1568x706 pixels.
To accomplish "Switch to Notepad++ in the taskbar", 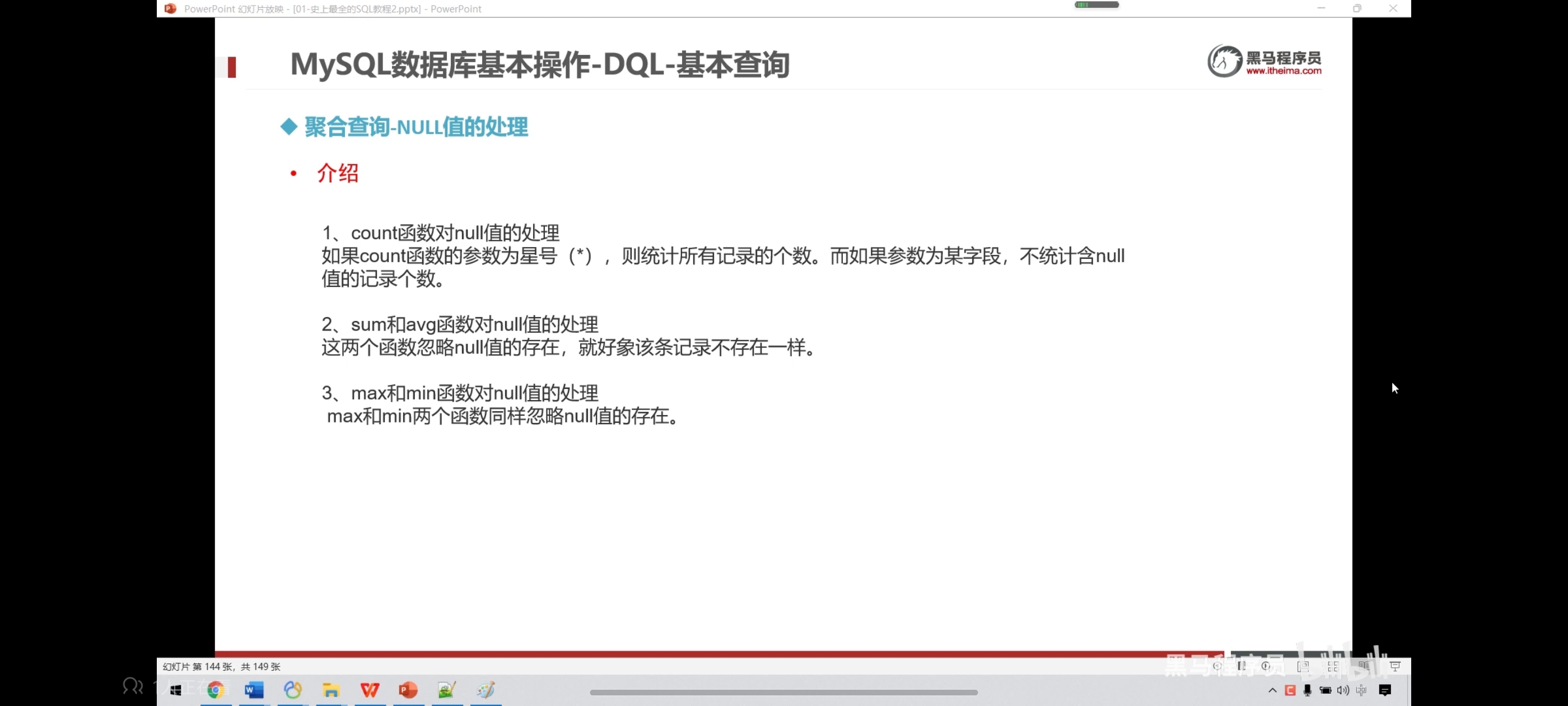I will 447,690.
